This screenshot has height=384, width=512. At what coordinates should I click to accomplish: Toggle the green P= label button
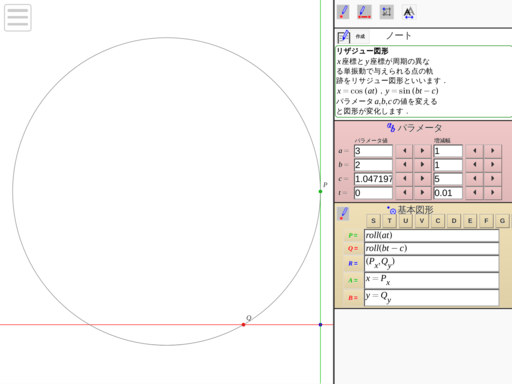click(353, 235)
